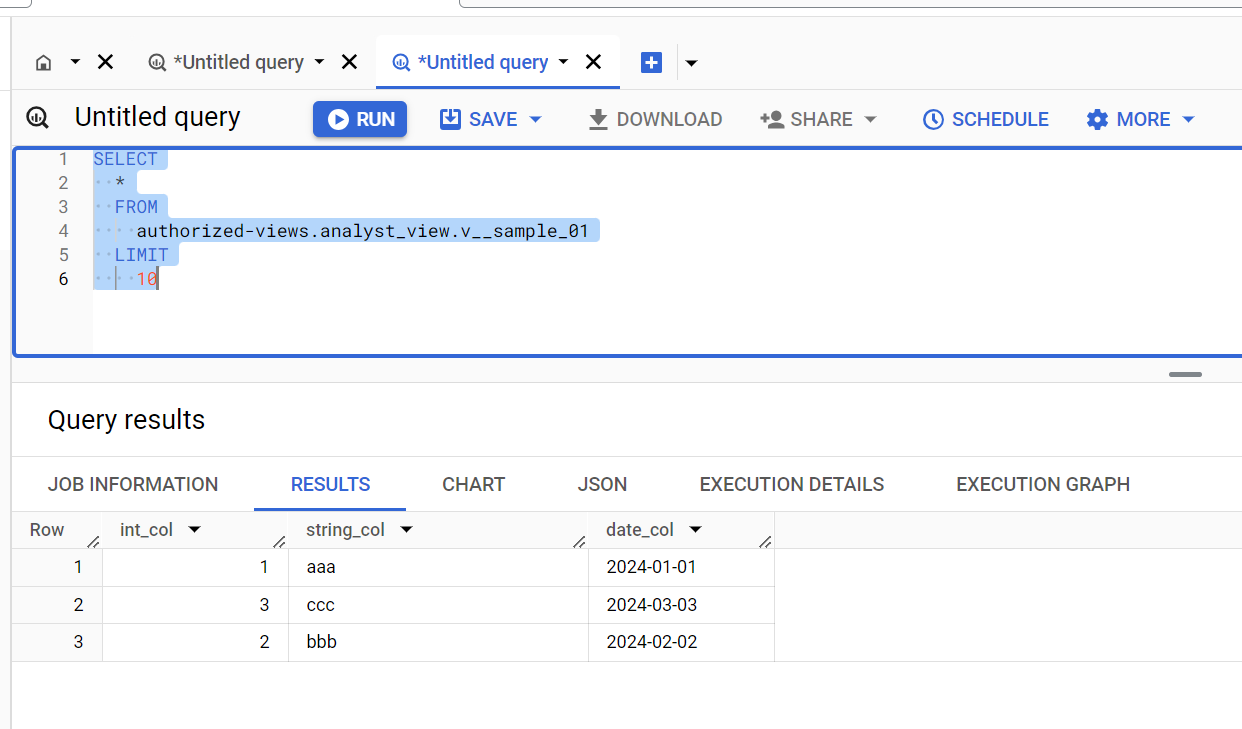This screenshot has width=1242, height=729.
Task: Open the dropdown arrow next to SAVE
Action: (x=535, y=119)
